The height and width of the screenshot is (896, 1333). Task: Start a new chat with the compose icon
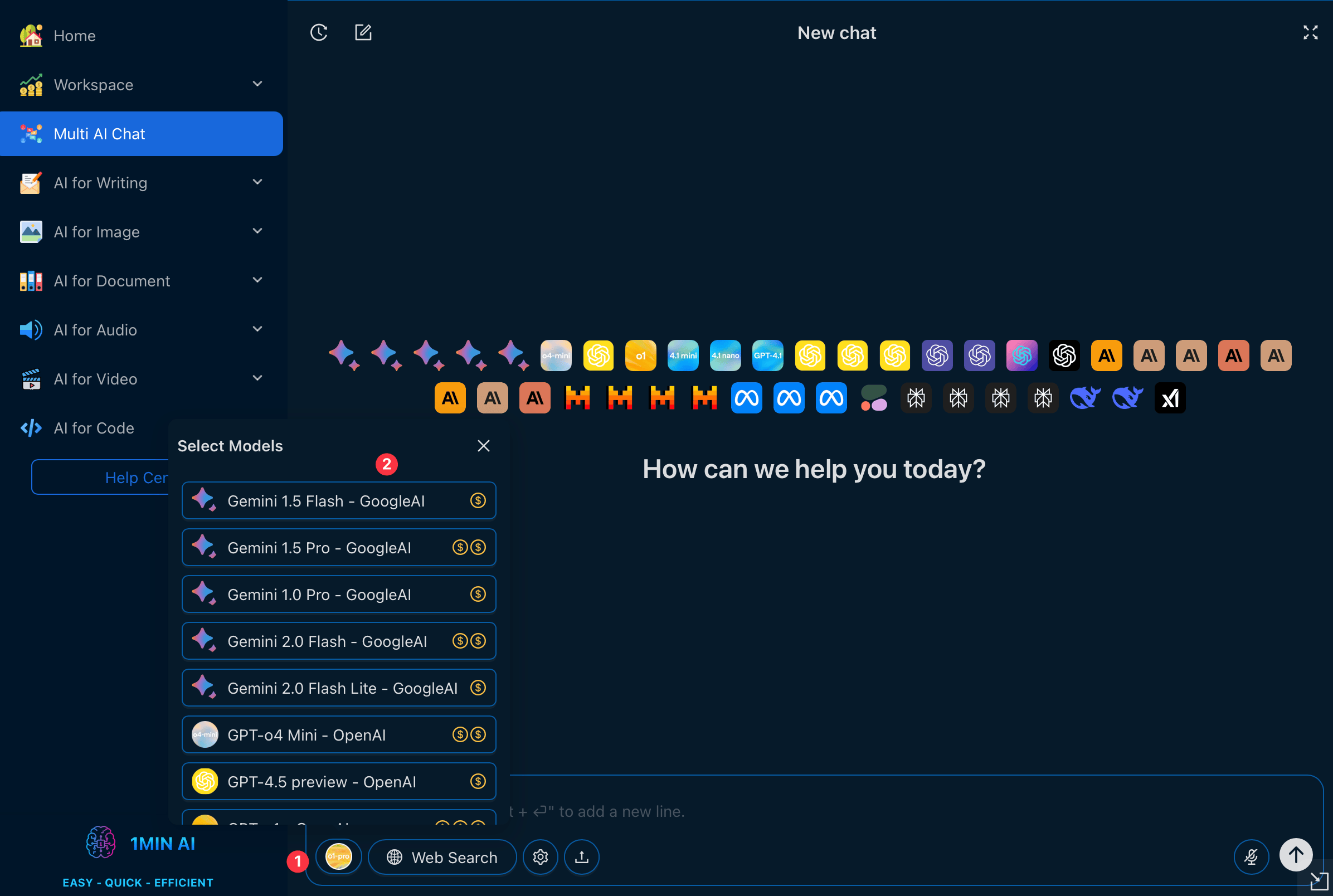(363, 32)
